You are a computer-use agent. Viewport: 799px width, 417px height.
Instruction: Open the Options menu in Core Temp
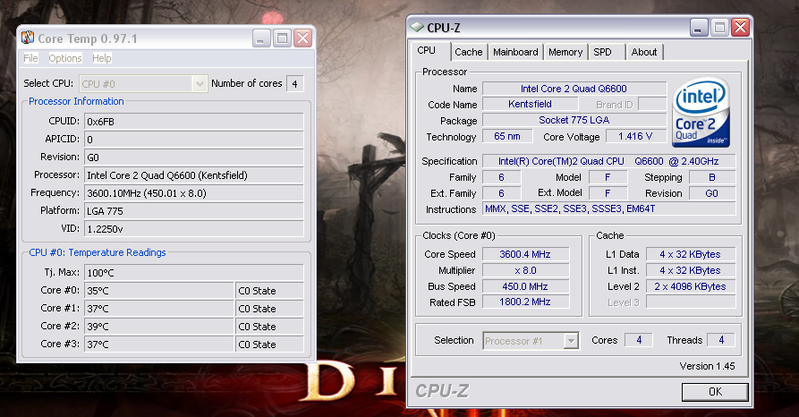pos(65,58)
